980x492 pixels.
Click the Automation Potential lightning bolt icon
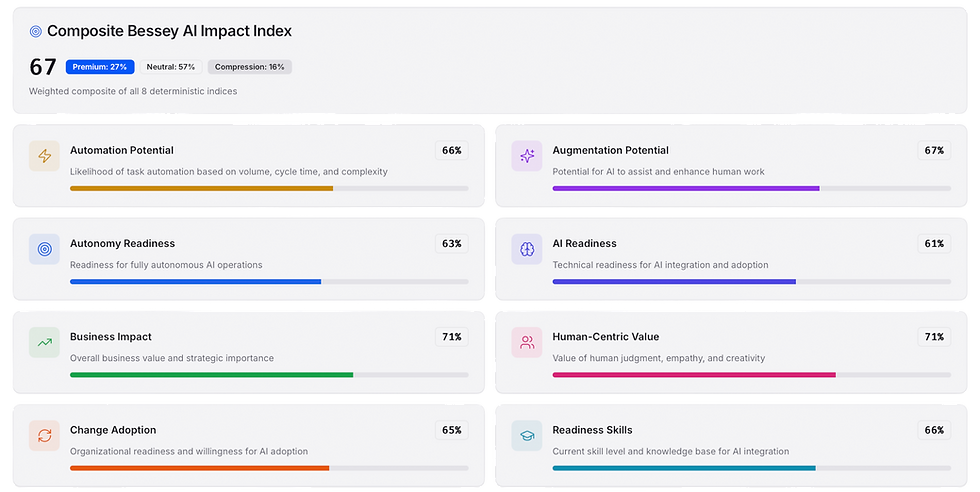pyautogui.click(x=44, y=156)
